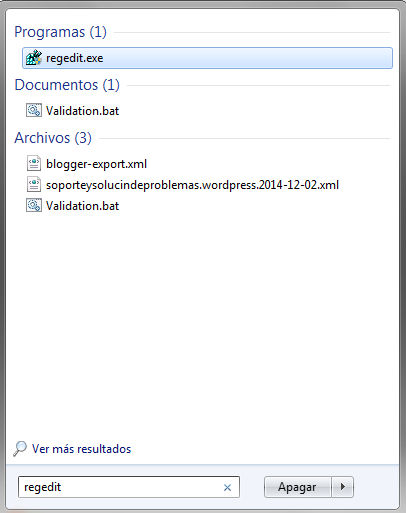Expand the shutdown options arrow
Image resolution: width=406 pixels, height=513 pixels.
coord(342,487)
